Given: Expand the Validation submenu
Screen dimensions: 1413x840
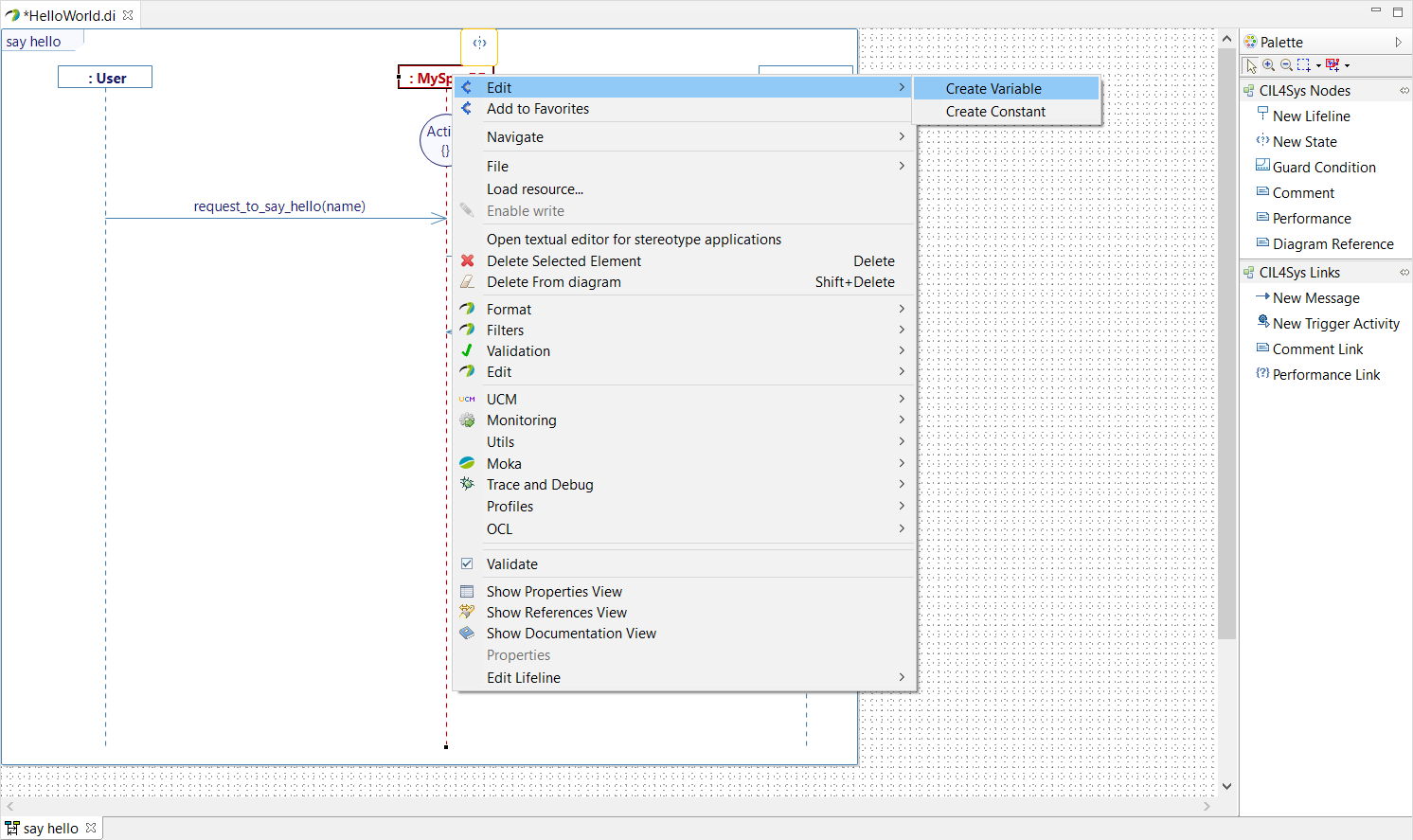Looking at the screenshot, I should pos(684,351).
